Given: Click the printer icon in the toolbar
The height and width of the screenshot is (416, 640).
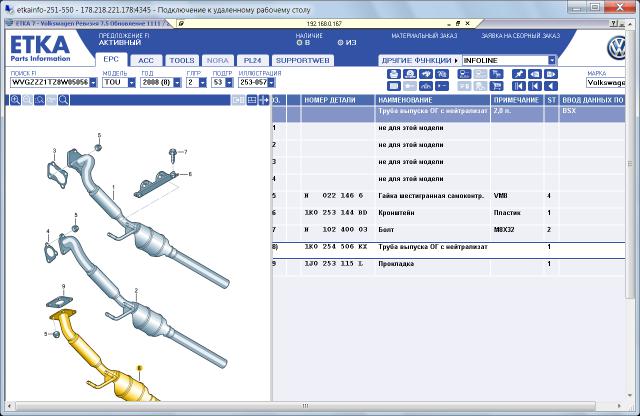Looking at the screenshot, I should pos(393,74).
